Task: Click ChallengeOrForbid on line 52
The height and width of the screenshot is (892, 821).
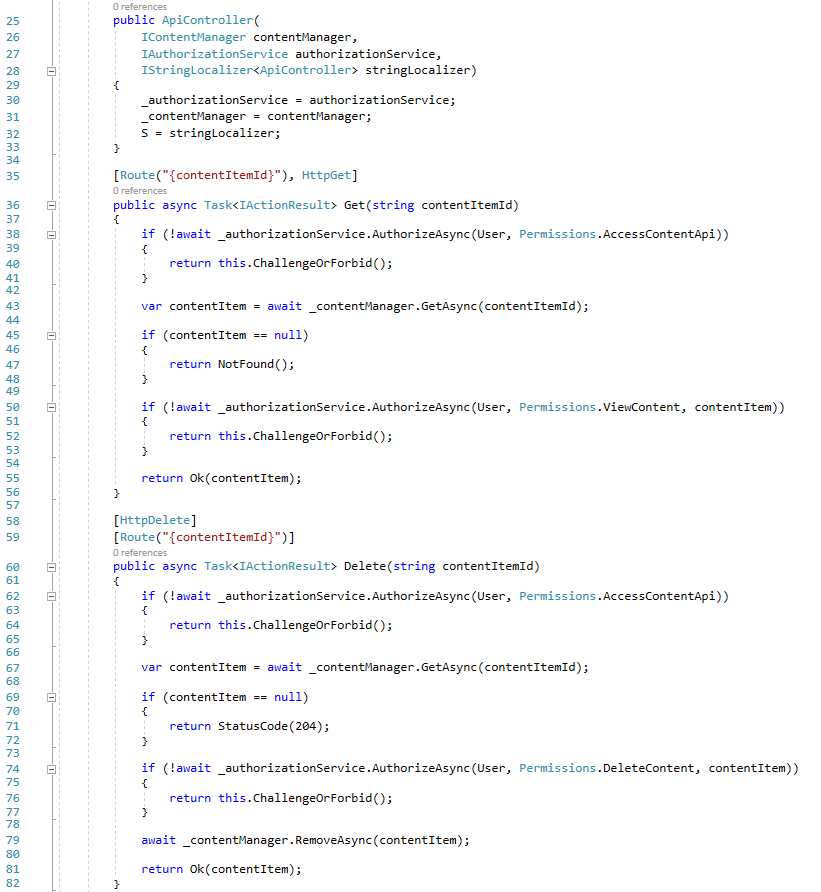Action: [x=312, y=436]
